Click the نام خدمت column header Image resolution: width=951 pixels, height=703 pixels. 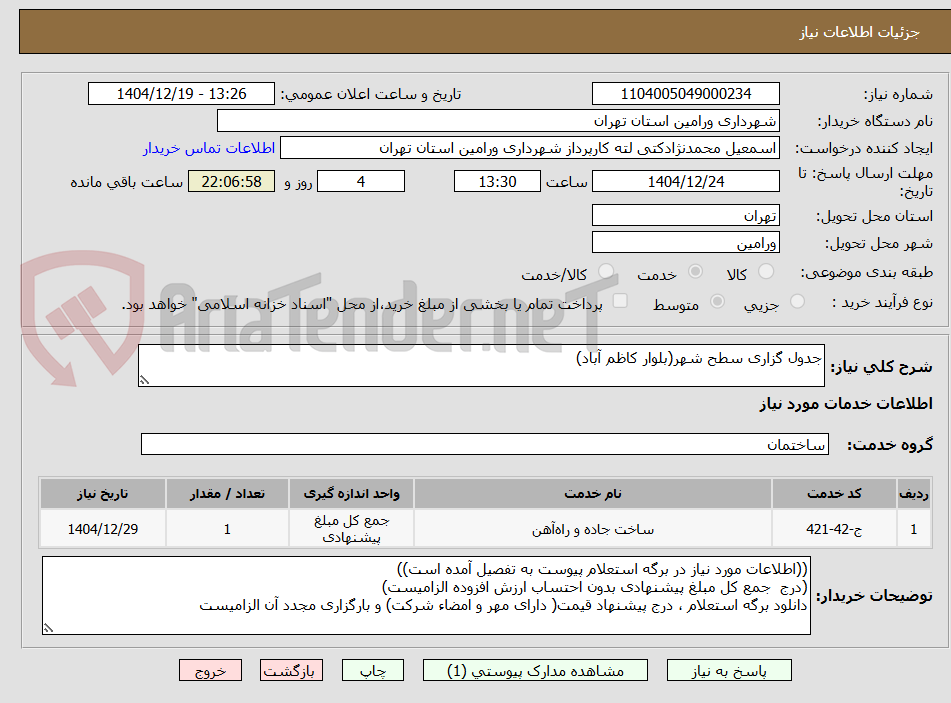coord(593,494)
